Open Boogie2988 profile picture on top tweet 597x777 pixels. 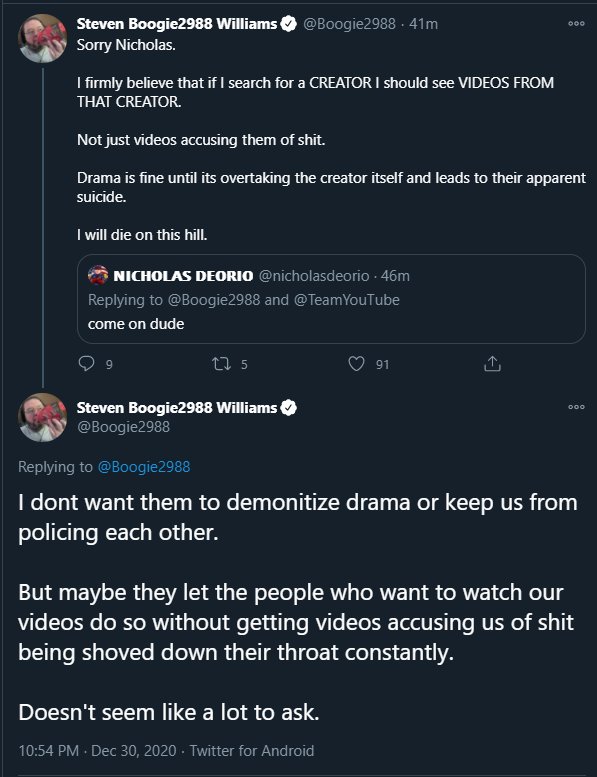coord(43,38)
